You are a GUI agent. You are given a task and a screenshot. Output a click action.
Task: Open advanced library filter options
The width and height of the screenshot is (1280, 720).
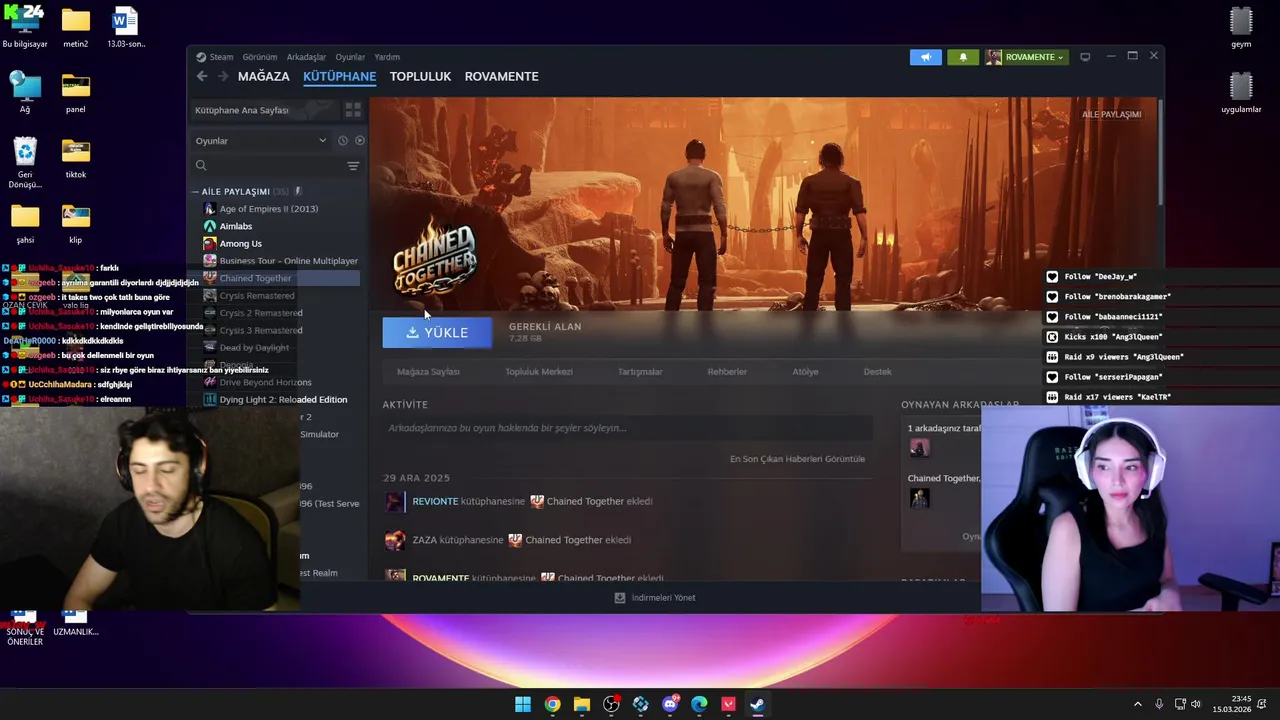point(353,165)
